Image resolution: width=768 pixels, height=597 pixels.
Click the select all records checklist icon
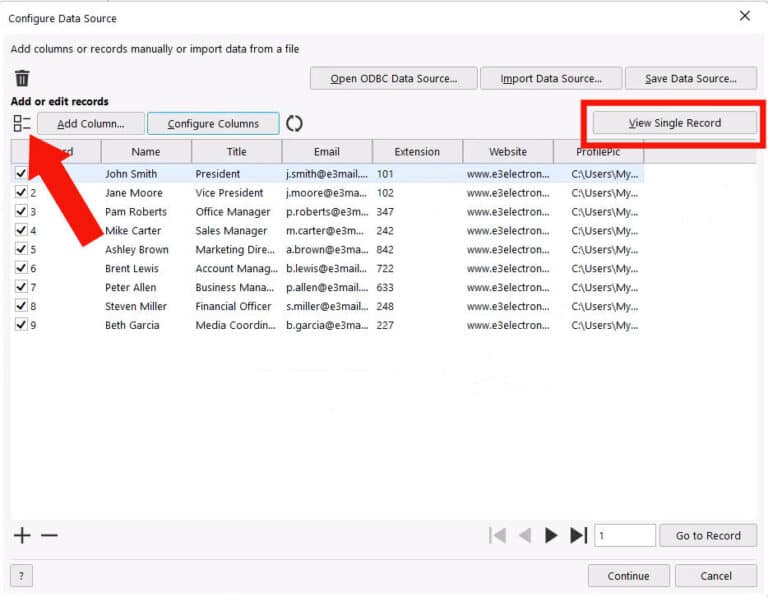[x=22, y=123]
